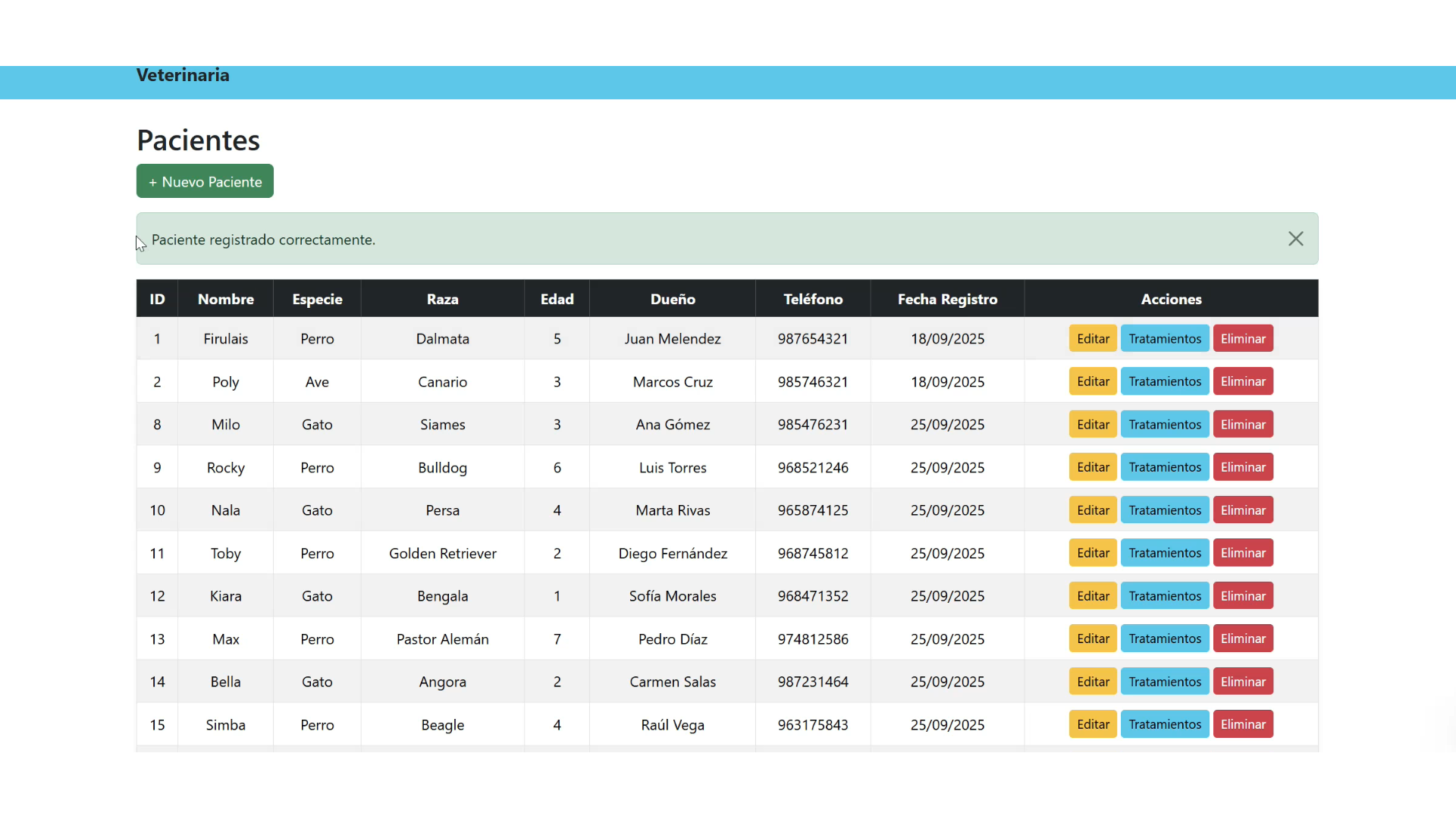Click the Nombre column header
Screen dimensions: 1456x819
[225, 299]
